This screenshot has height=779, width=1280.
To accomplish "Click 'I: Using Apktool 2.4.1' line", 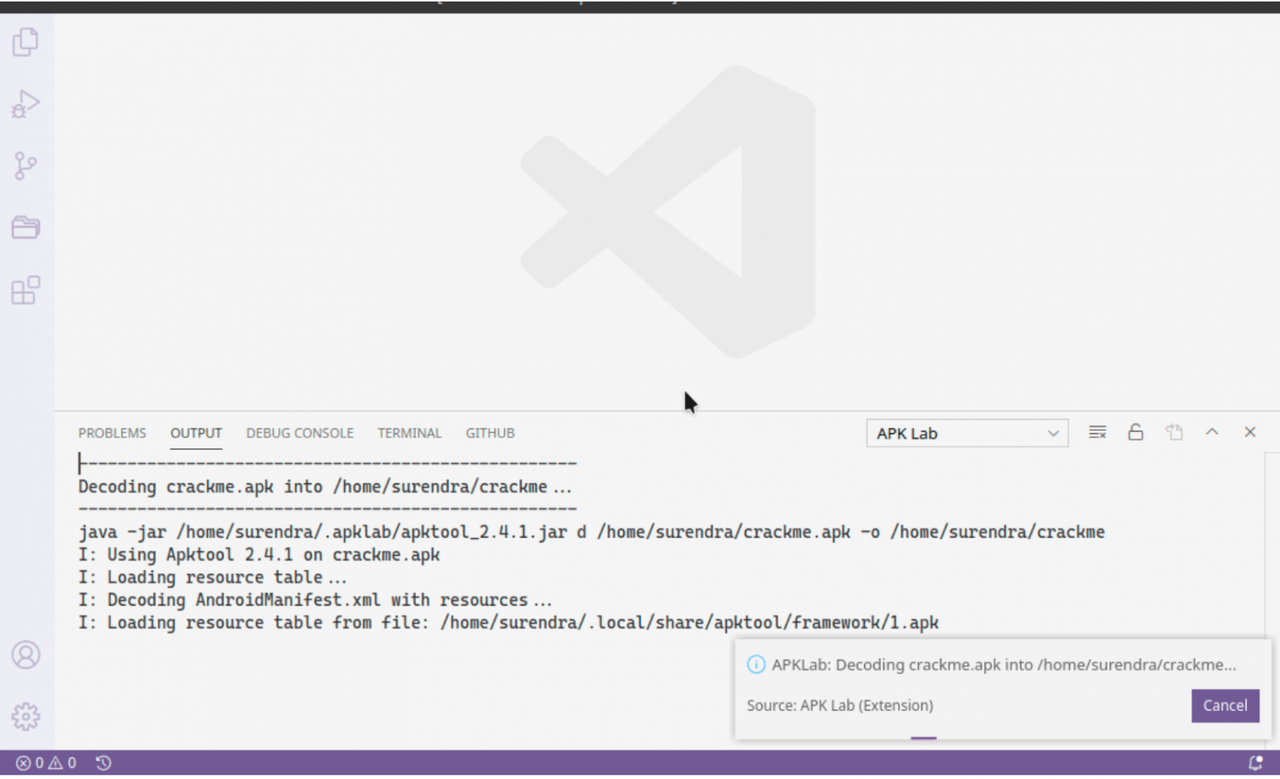I will click(259, 554).
